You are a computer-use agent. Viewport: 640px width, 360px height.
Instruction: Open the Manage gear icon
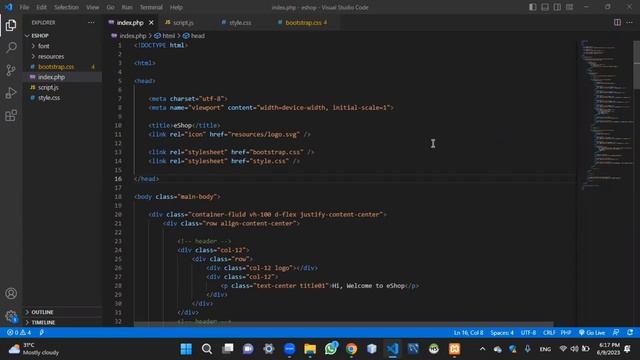(x=11, y=316)
